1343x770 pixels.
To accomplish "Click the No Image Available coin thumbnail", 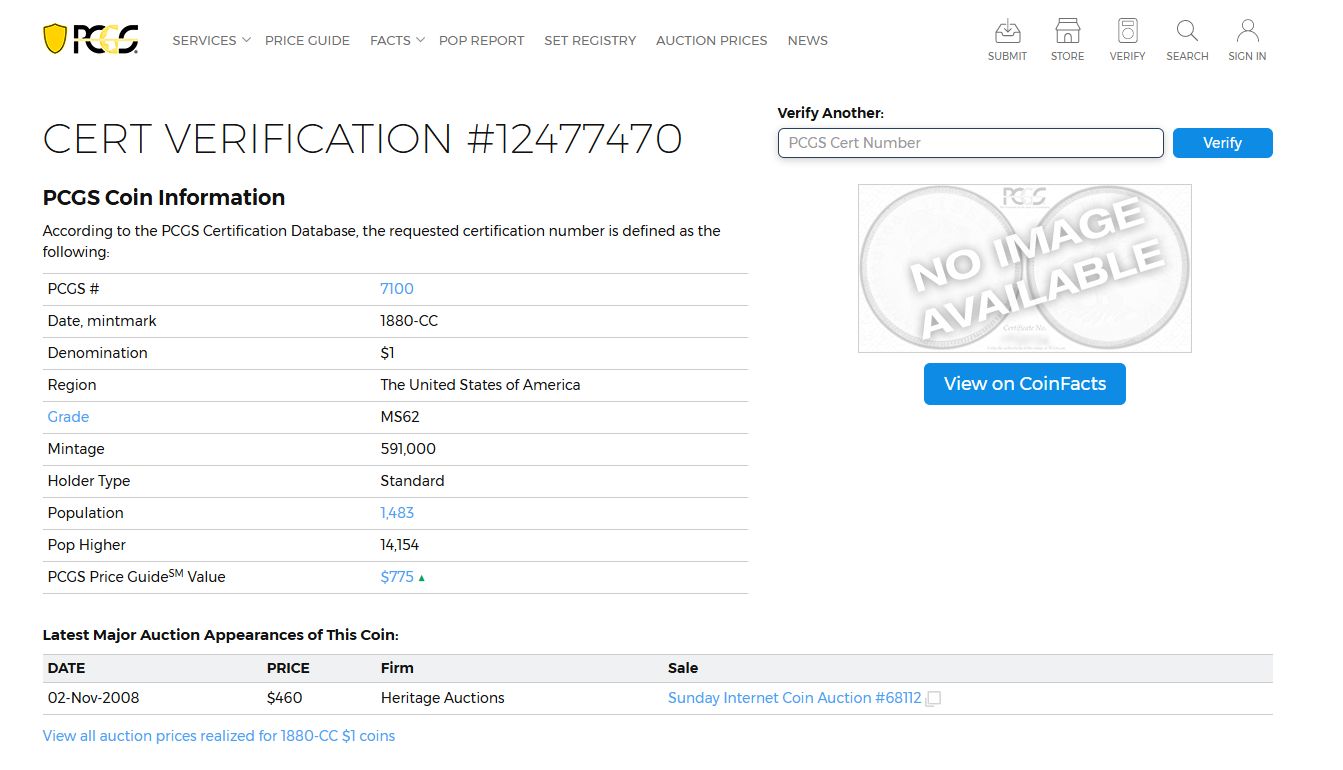I will click(1025, 268).
